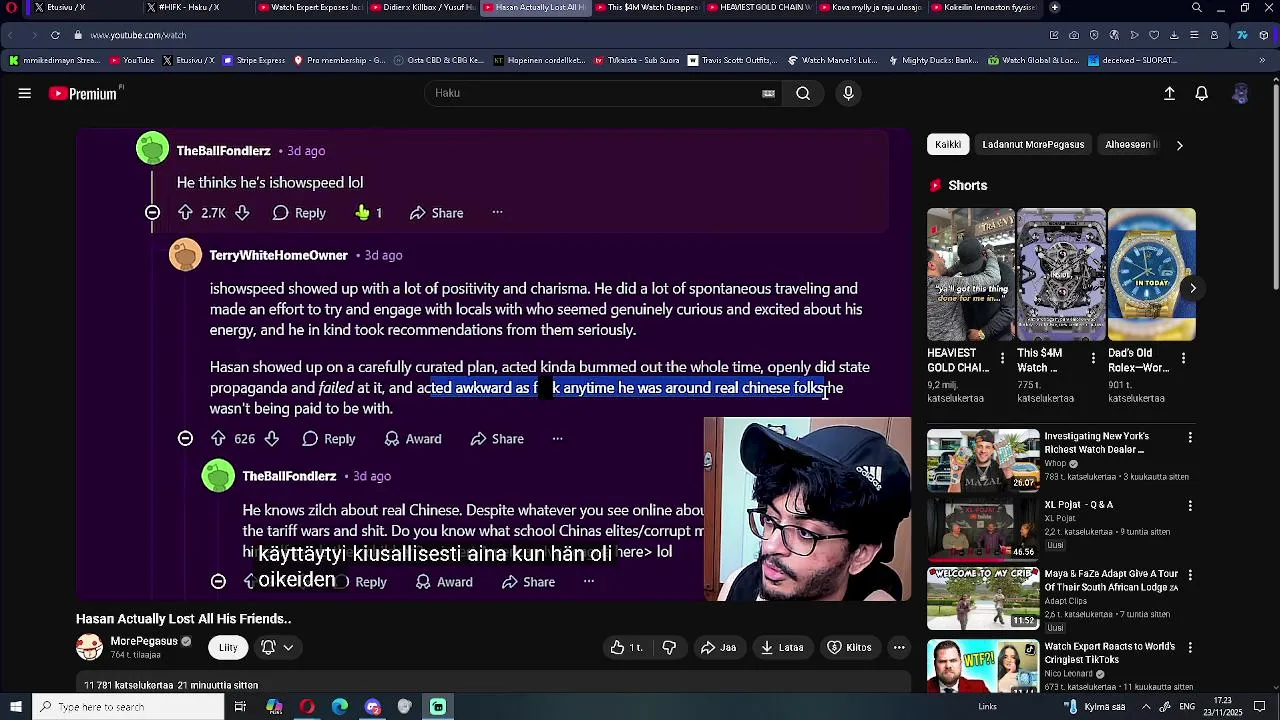Screen dimensions: 1280x720
Task: Click the Lataa download button
Action: pos(781,647)
